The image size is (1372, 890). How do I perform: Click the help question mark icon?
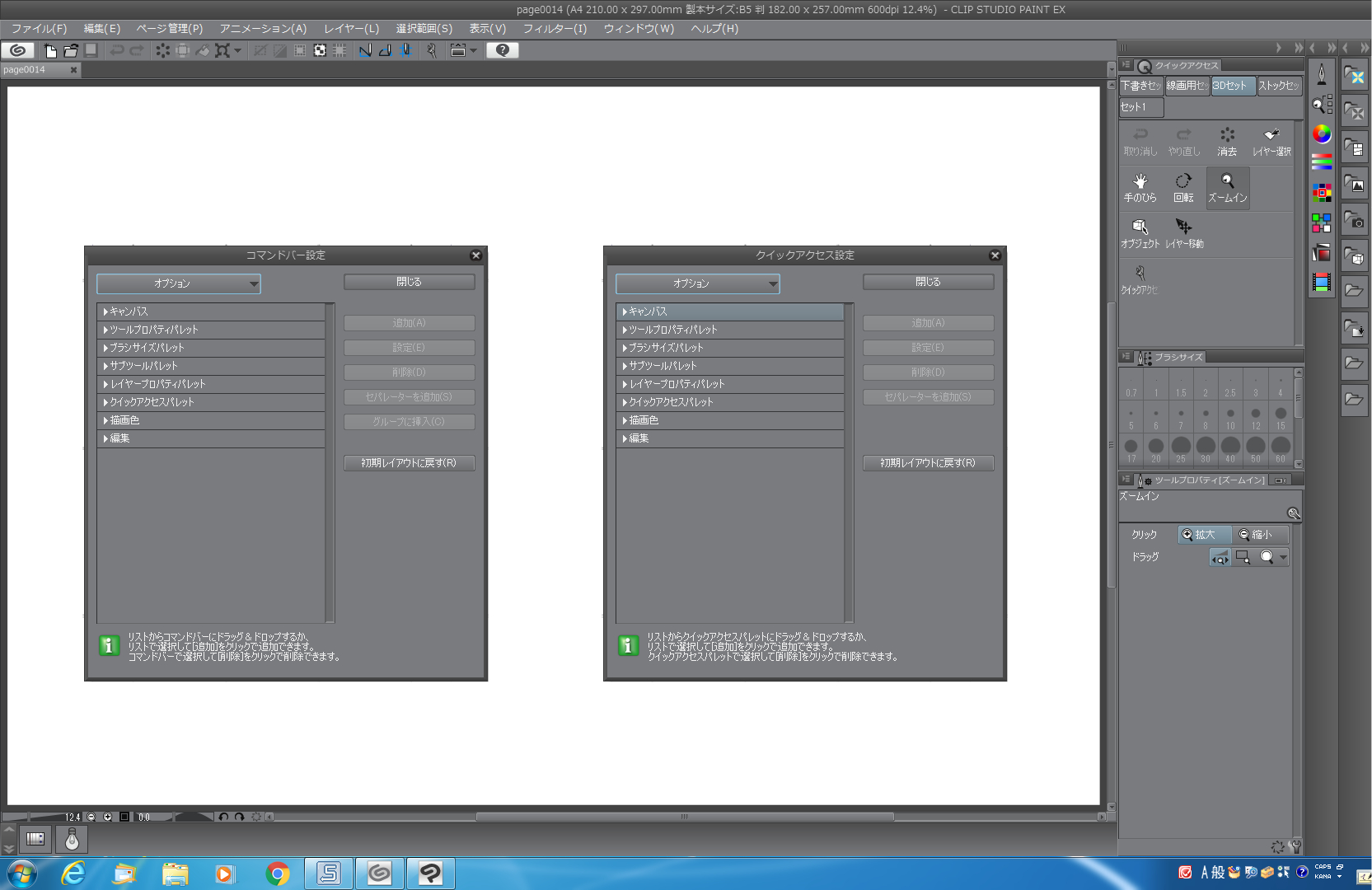(x=502, y=50)
